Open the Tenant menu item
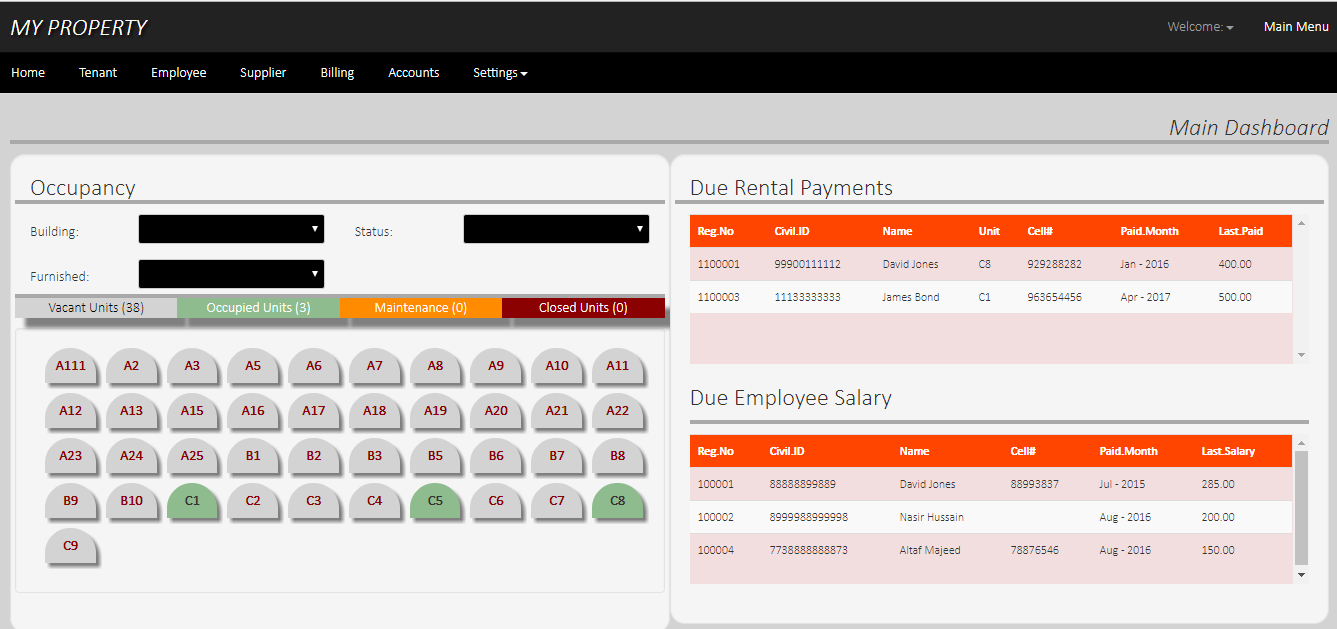Viewport: 1337px width, 629px height. coord(98,73)
